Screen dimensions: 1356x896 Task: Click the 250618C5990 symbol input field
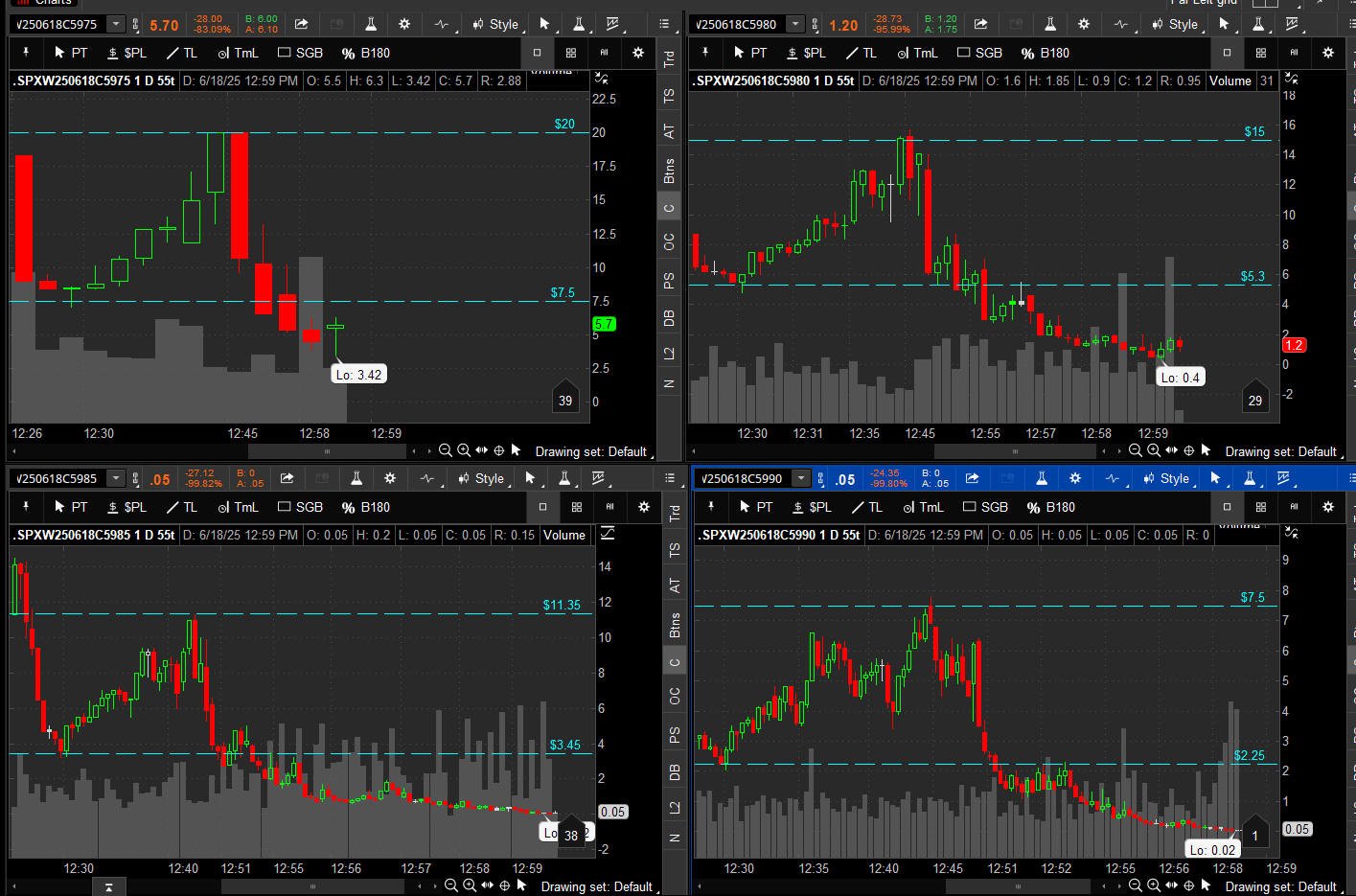(744, 478)
